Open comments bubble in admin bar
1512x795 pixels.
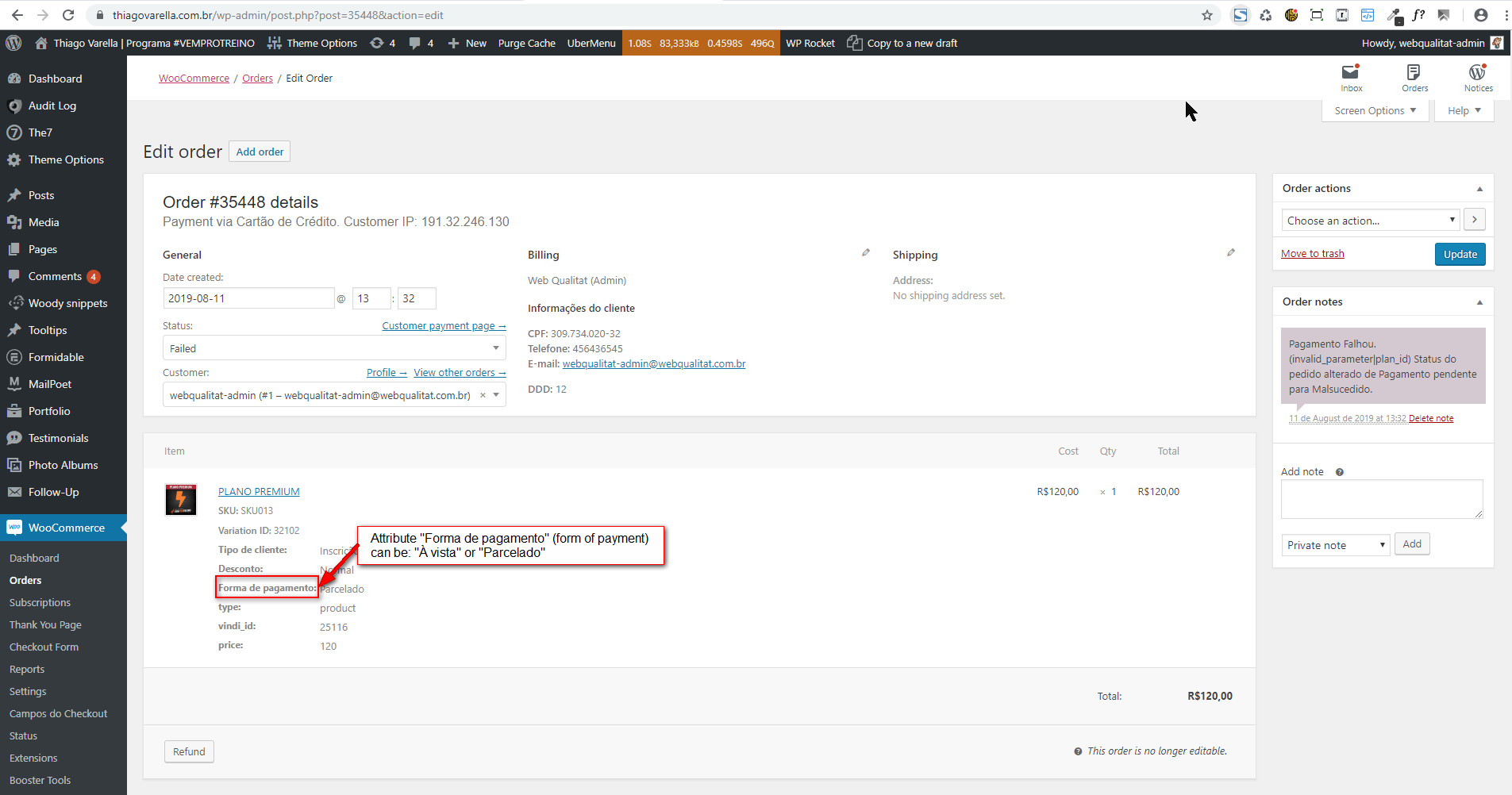[x=421, y=43]
